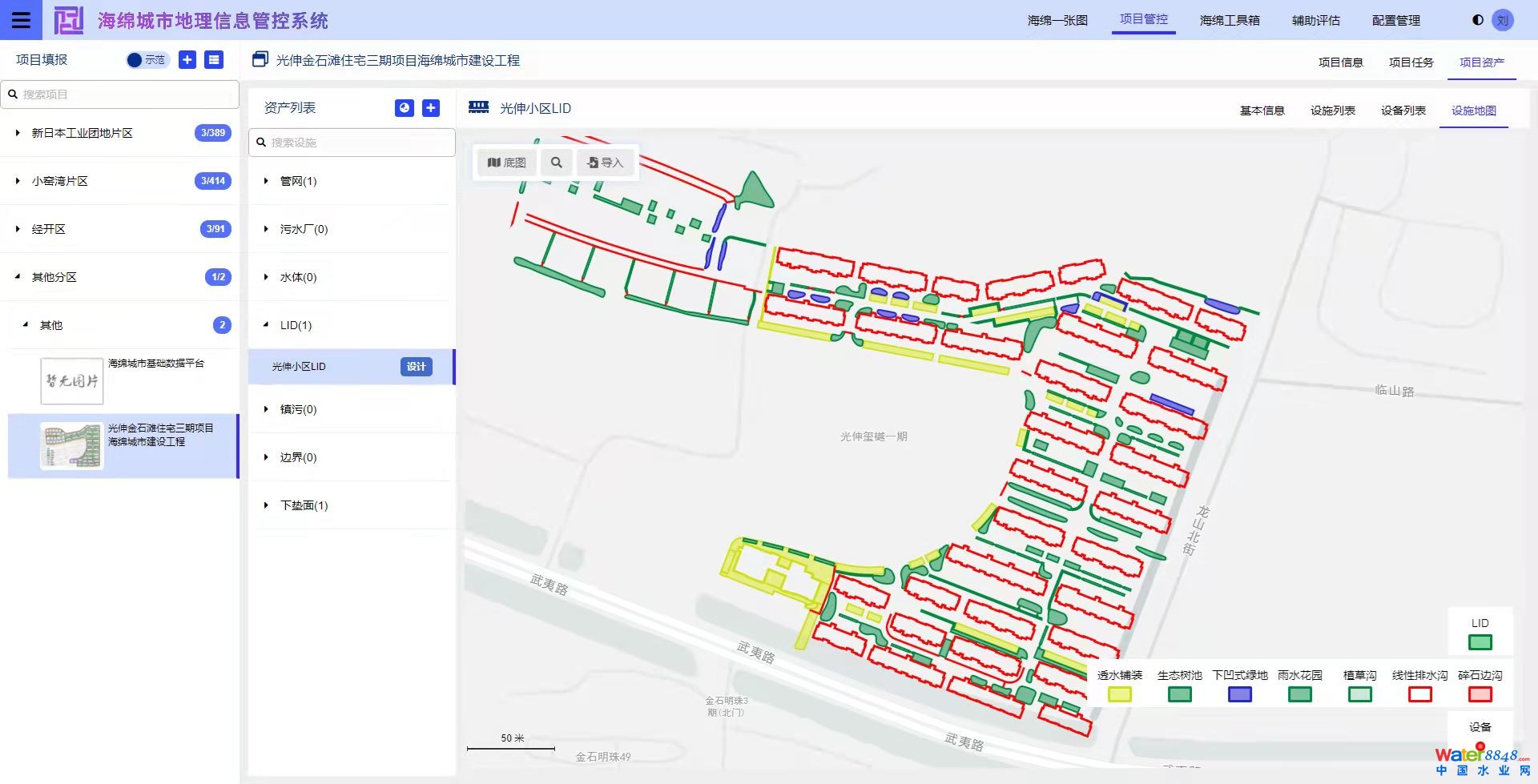1538x784 pixels.
Task: Toggle the LID legend layer box
Action: [x=1480, y=642]
